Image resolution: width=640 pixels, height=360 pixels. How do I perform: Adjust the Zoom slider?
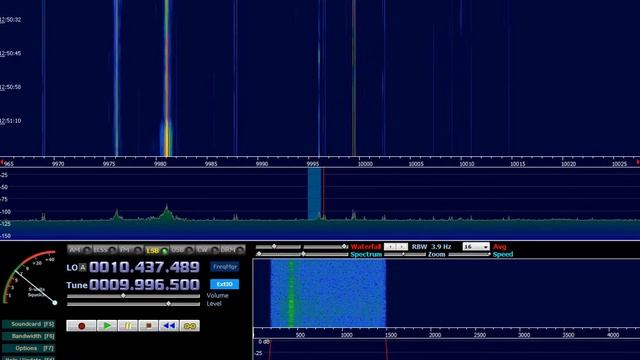(405, 254)
